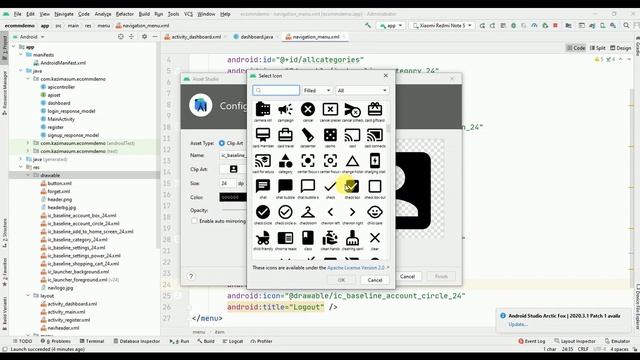Screen dimensions: 640x360
Task: Pick the chat bubble outline icon
Action: tap(308, 187)
